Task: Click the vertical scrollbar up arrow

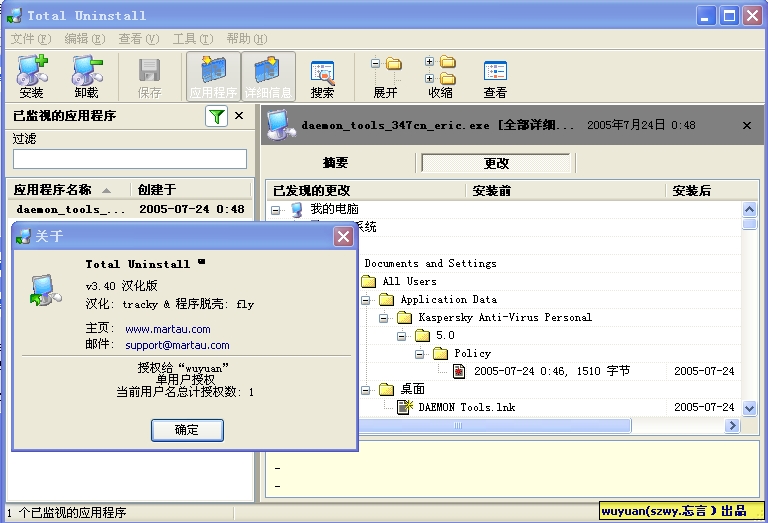Action: tap(749, 210)
